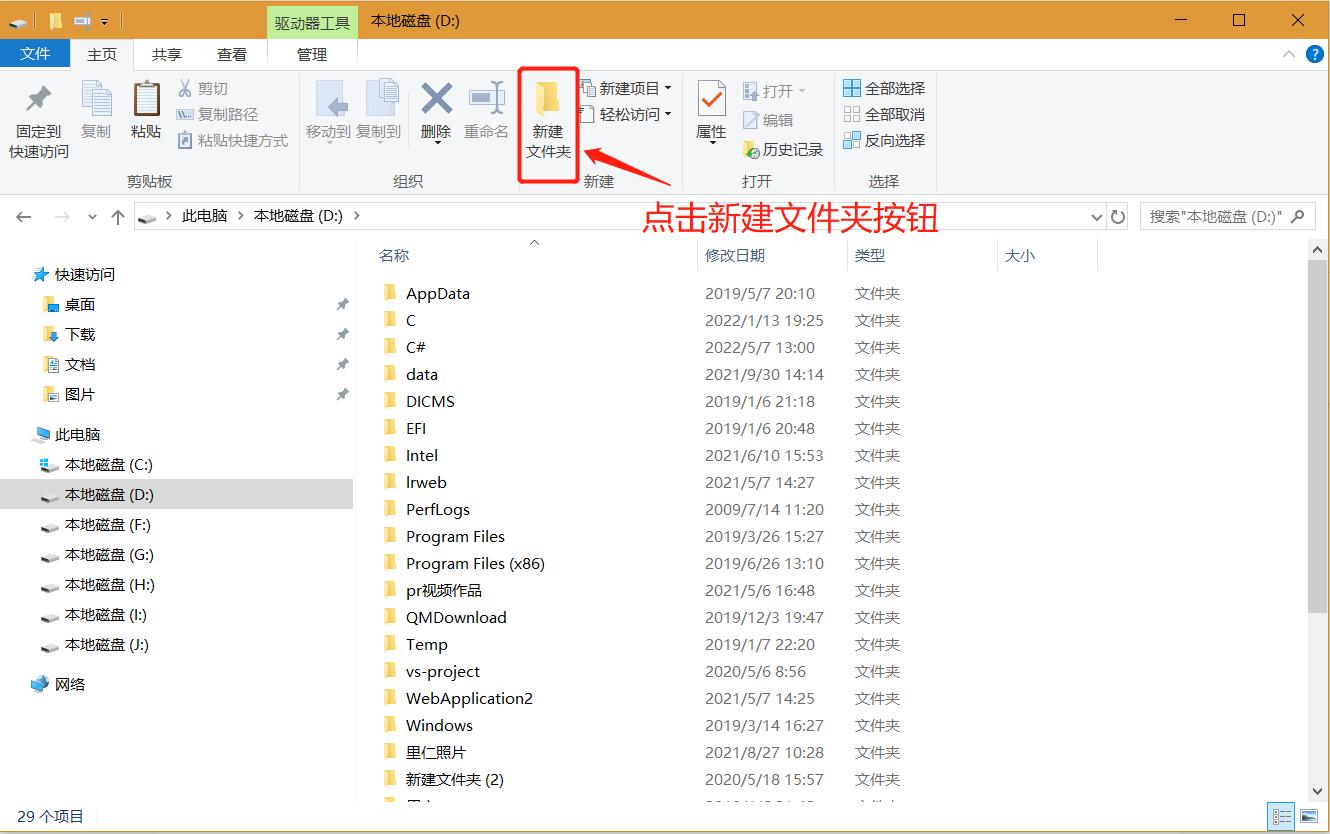Switch to the 查看 (View) ribbon tab
Image resolution: width=1330 pixels, height=834 pixels.
[231, 55]
